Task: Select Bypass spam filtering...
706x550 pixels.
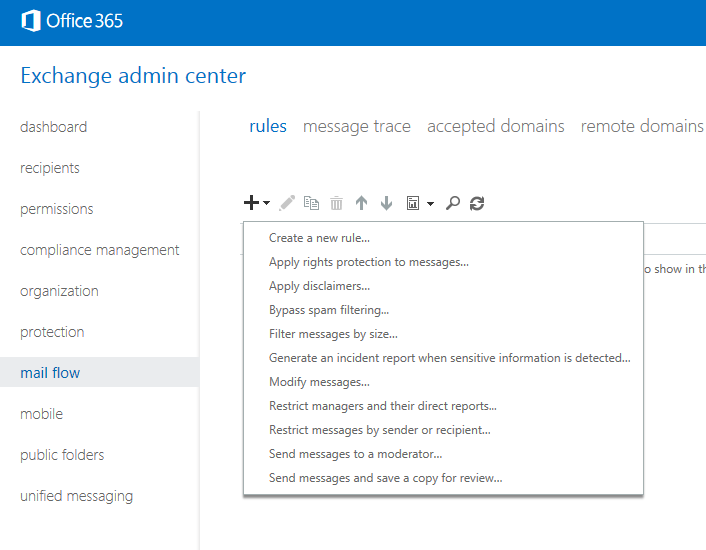Action: tap(329, 310)
